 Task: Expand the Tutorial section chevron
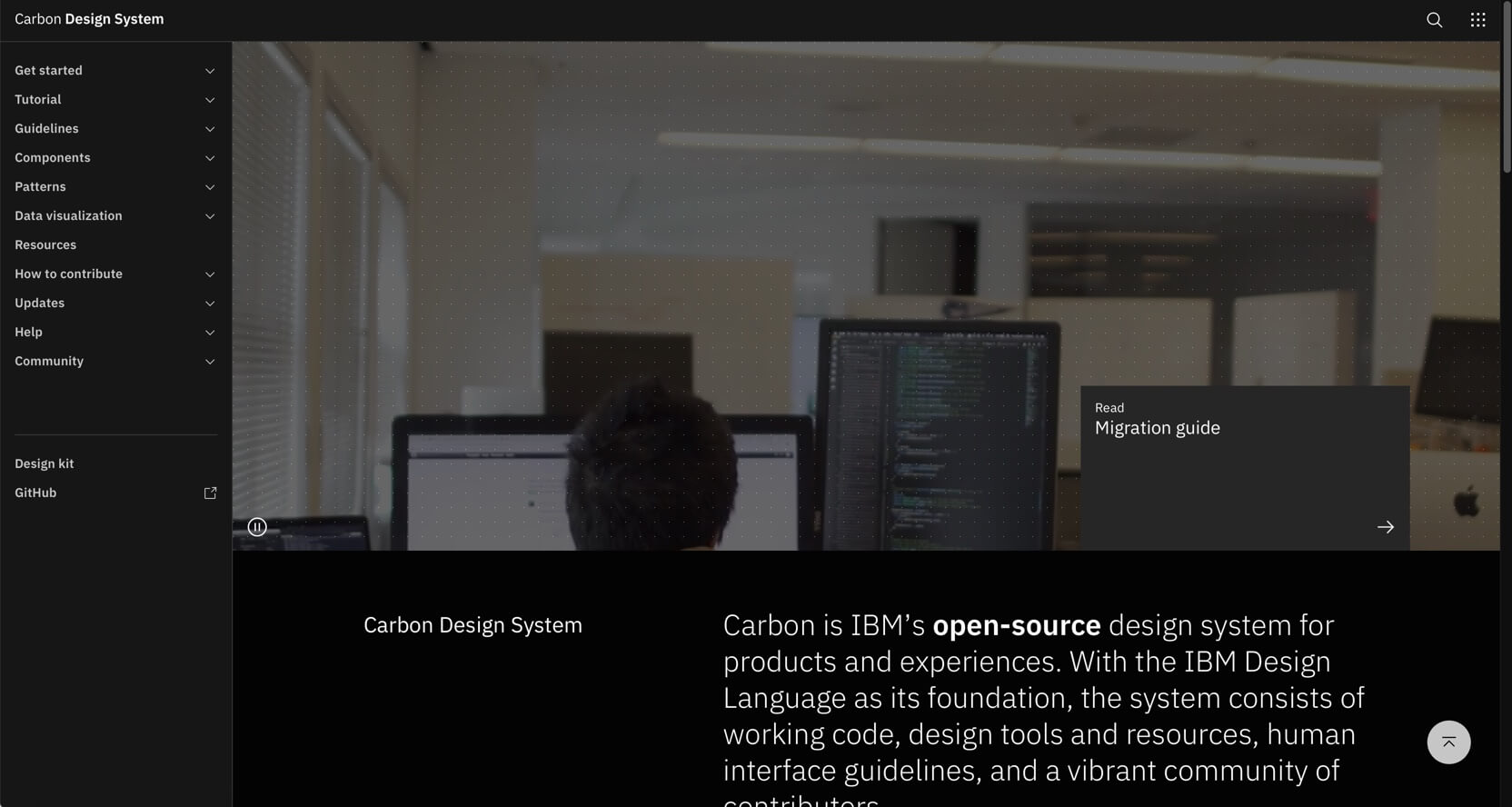pyautogui.click(x=210, y=100)
